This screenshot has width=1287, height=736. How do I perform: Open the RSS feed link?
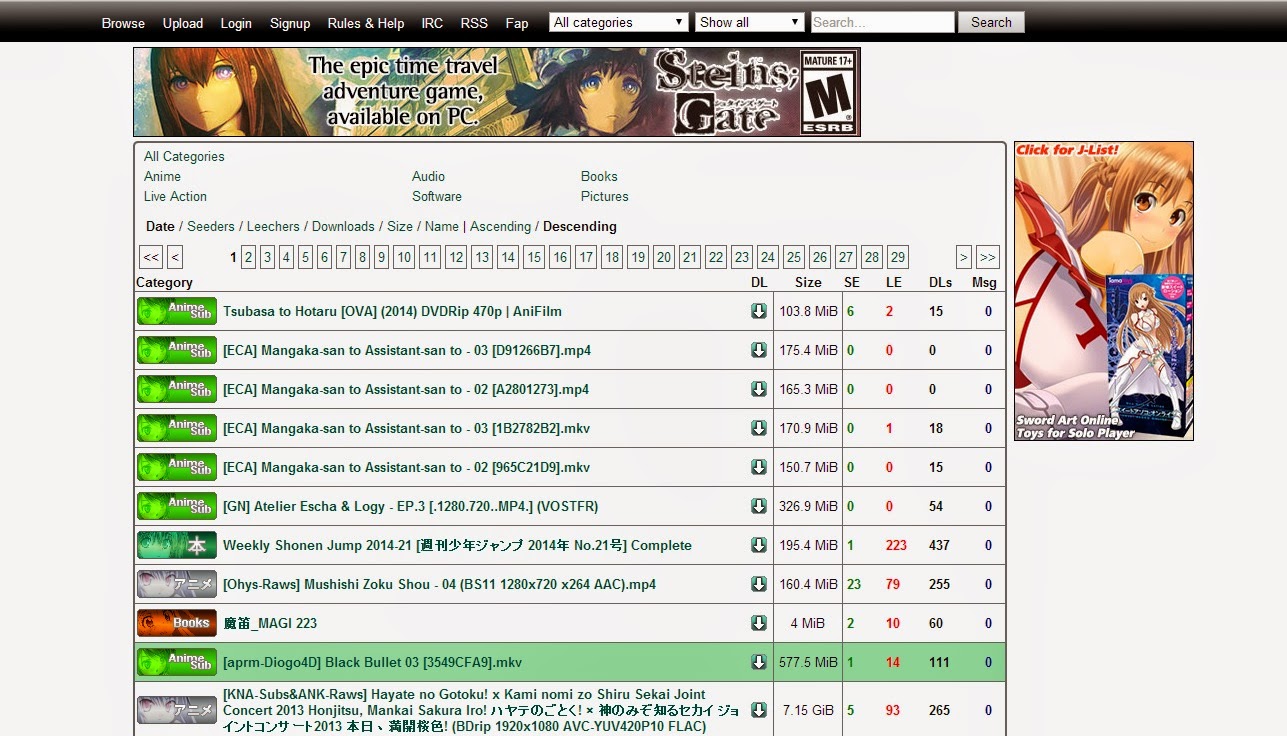click(x=474, y=23)
